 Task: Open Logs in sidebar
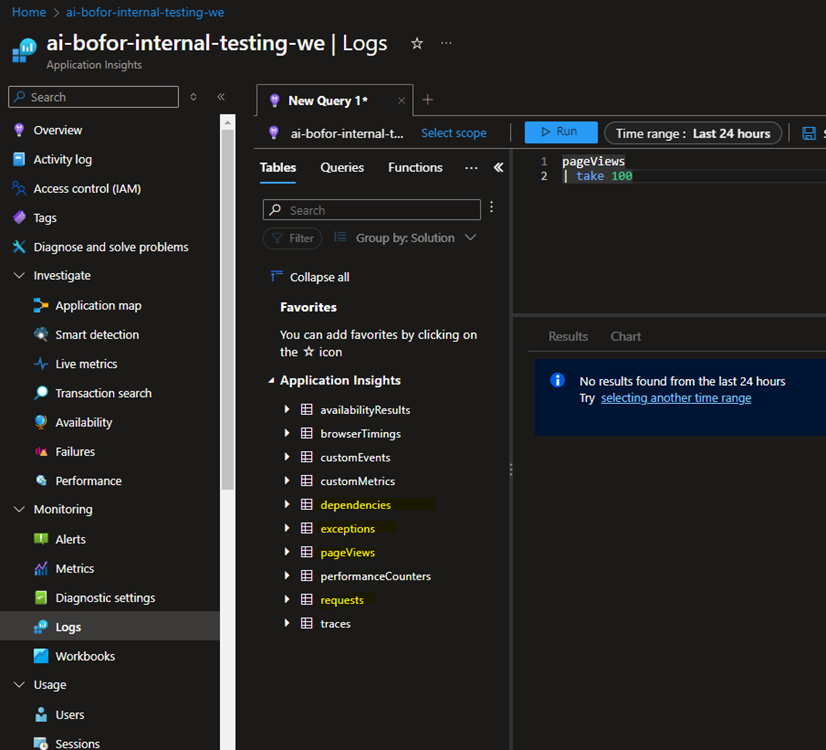68,627
